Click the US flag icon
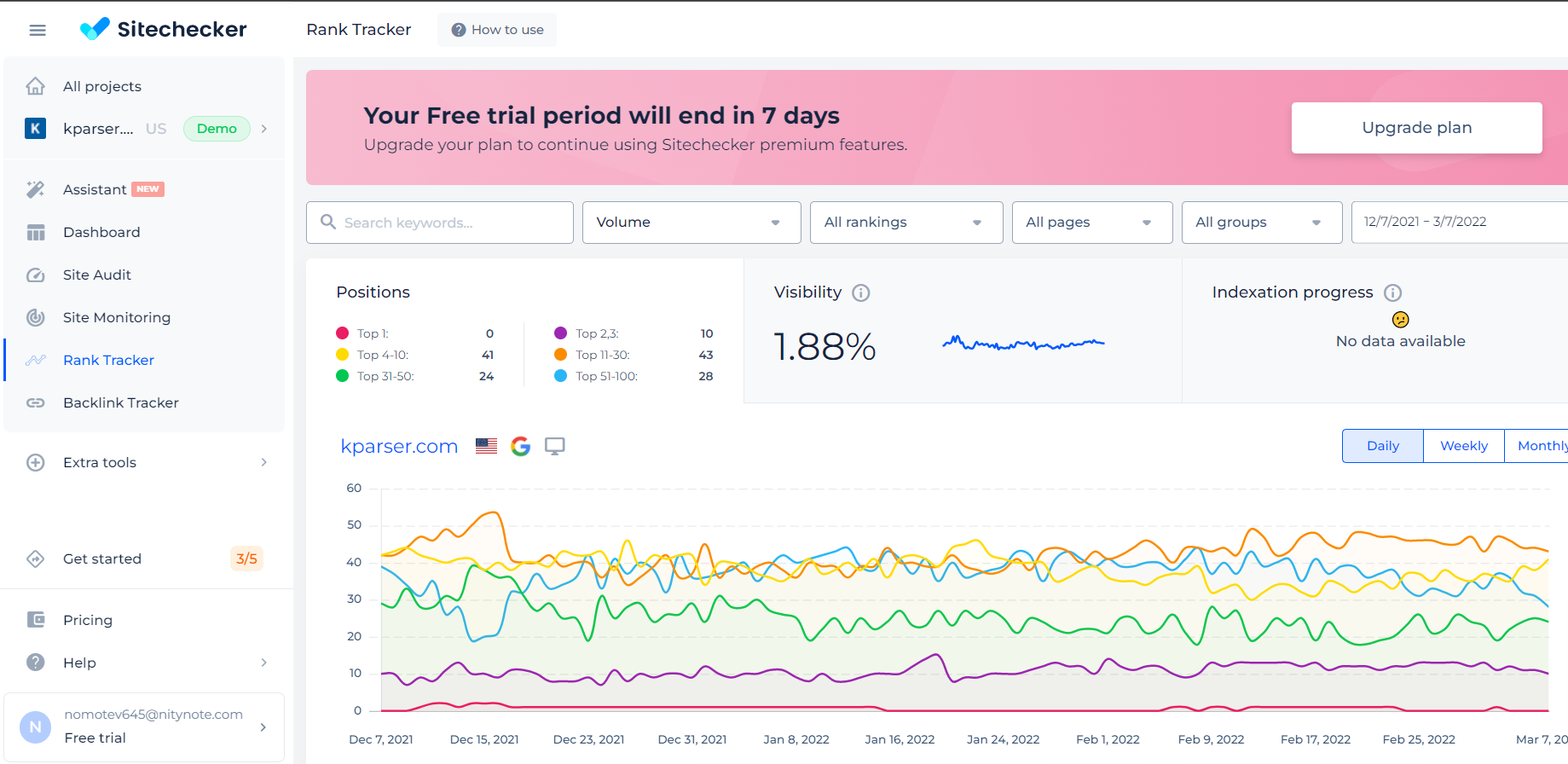 [487, 446]
